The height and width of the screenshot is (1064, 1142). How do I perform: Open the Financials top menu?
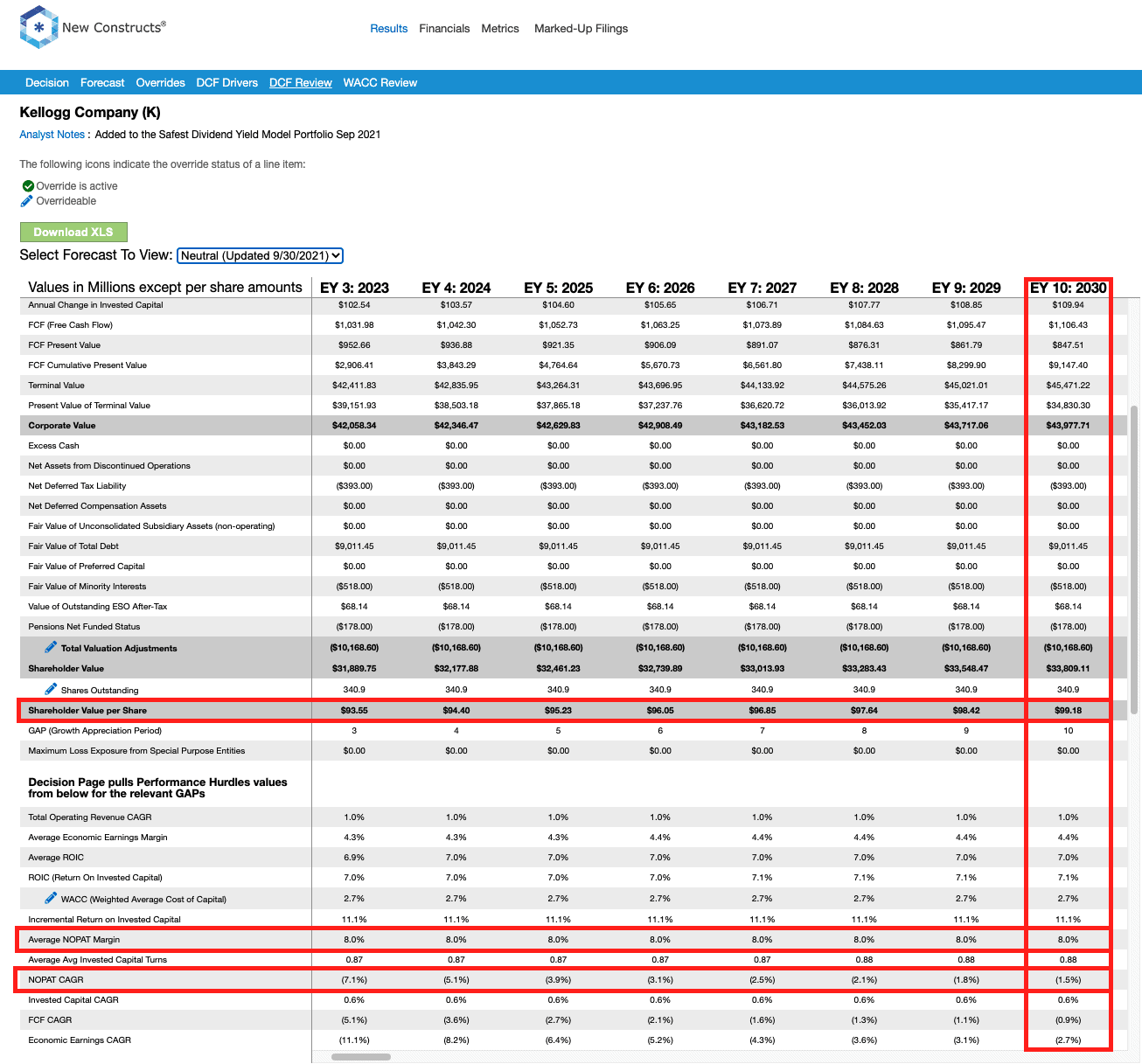(444, 29)
